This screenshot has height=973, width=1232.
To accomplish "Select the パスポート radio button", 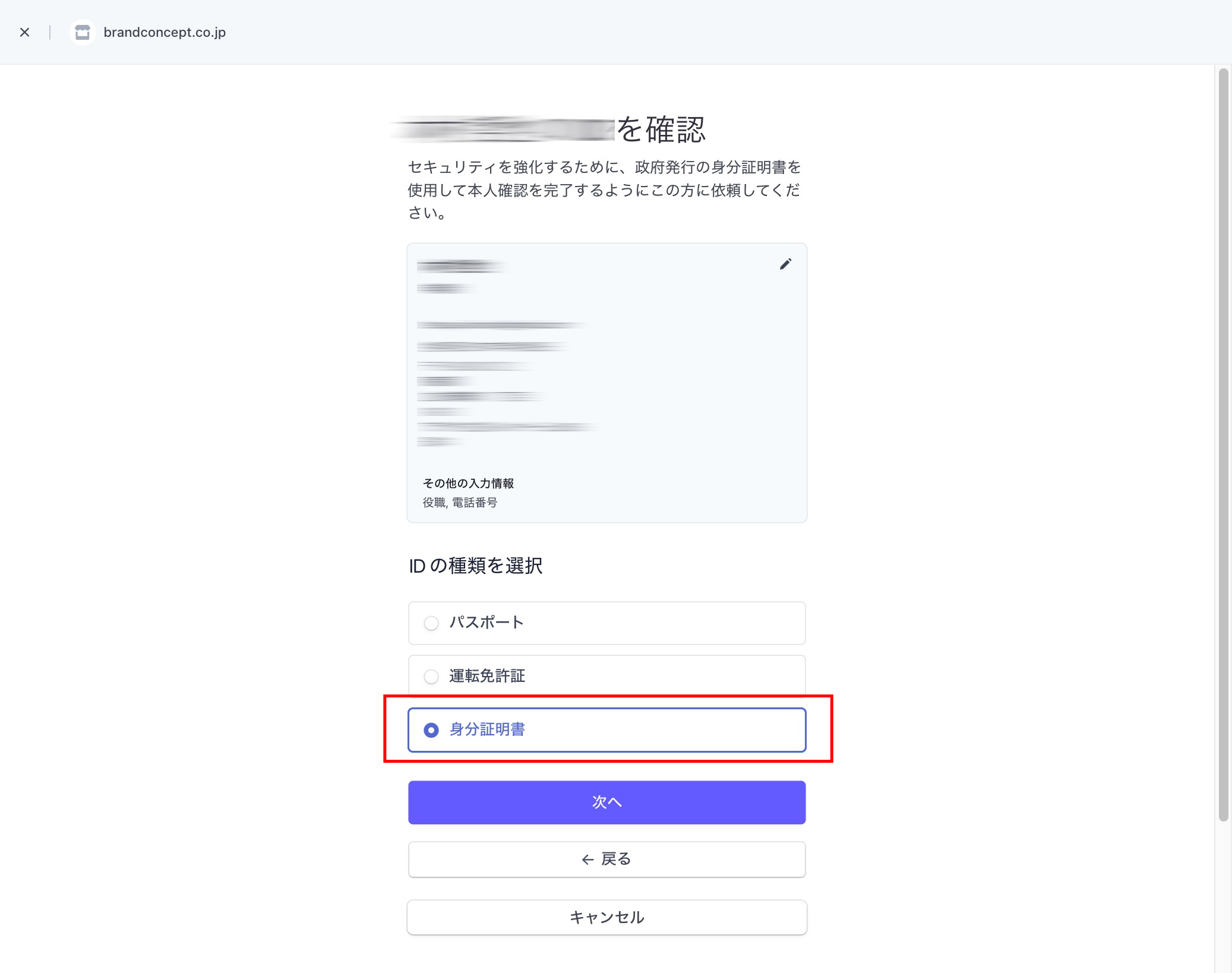I will (x=431, y=623).
